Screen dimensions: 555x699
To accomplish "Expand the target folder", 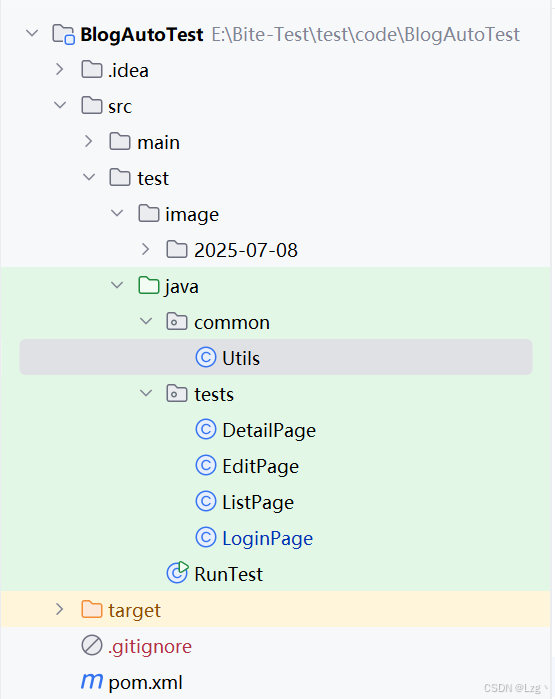I will pos(59,609).
